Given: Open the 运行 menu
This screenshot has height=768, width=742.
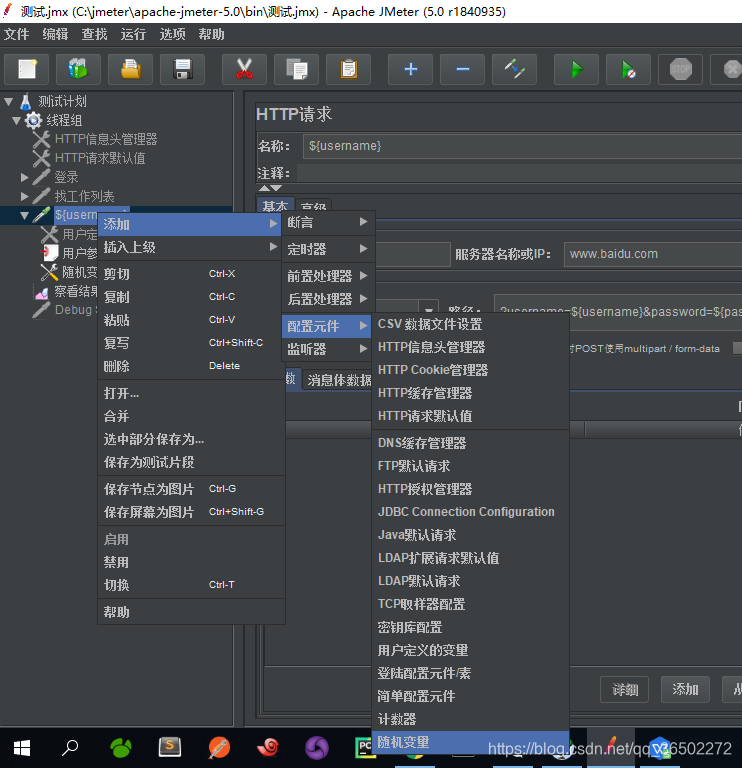Looking at the screenshot, I should pos(133,34).
